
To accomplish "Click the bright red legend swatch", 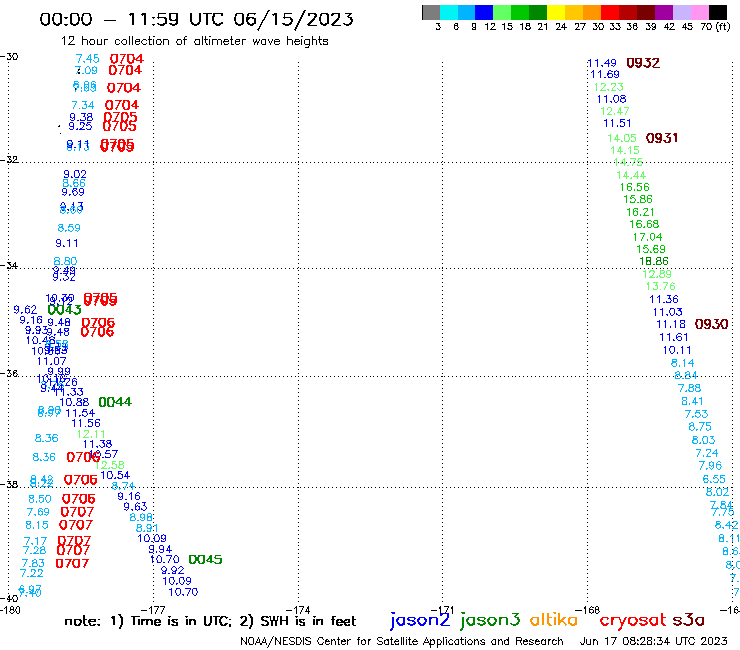I will click(610, 12).
